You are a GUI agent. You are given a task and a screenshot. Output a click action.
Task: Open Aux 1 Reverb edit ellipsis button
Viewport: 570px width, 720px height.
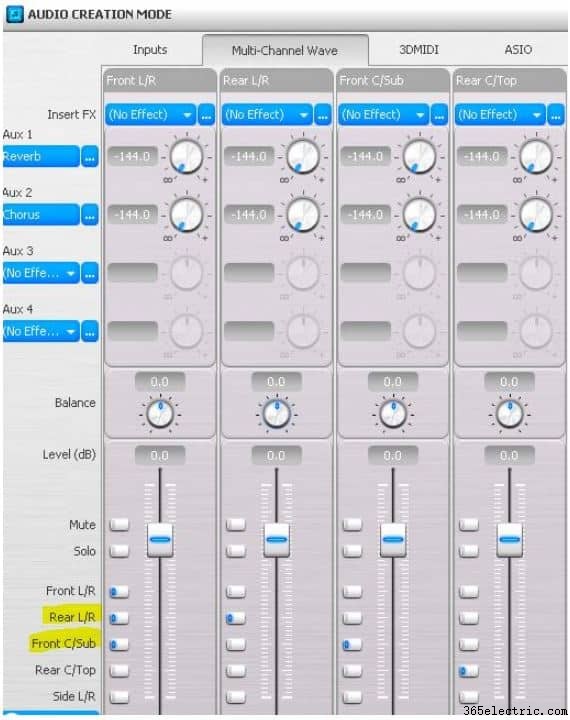click(90, 157)
